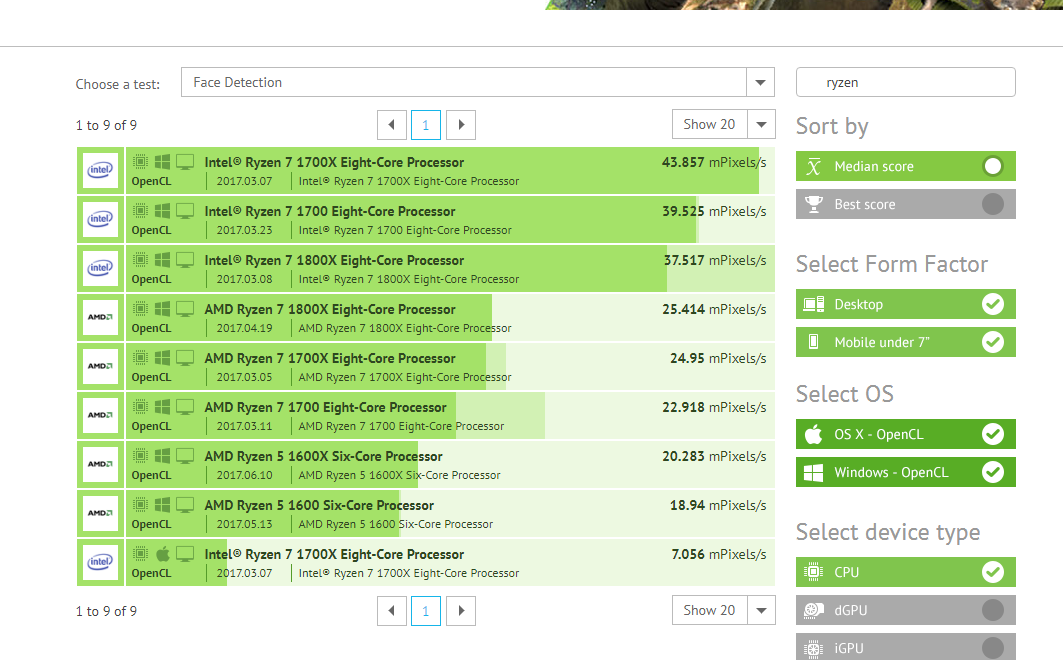Click the arrow beside the bottom Show 20
This screenshot has width=1063, height=660.
(x=761, y=611)
